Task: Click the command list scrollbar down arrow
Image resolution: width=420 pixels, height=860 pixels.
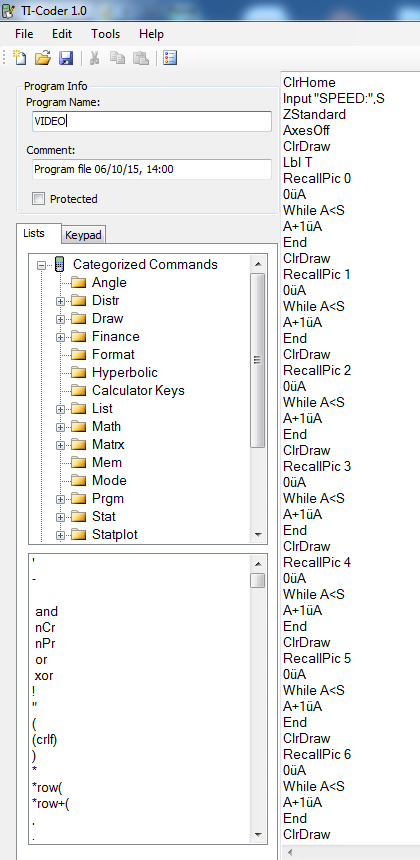Action: [258, 834]
